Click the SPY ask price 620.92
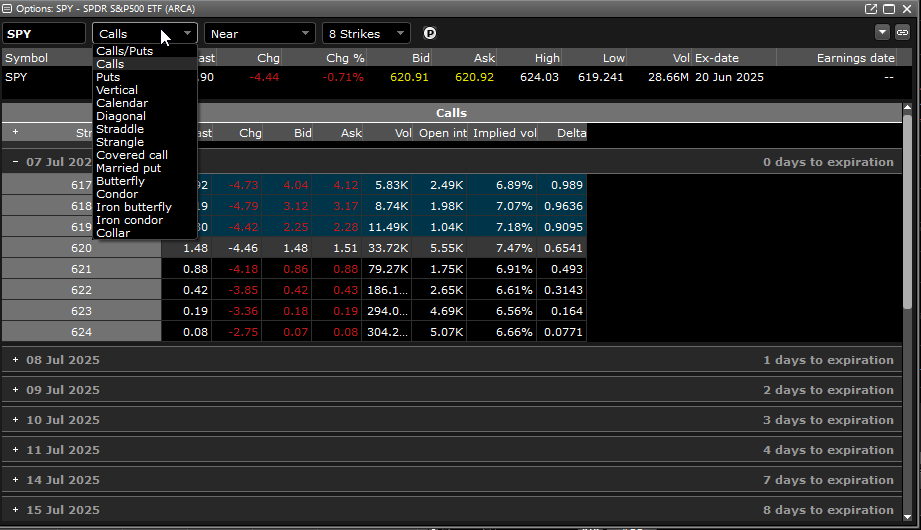Viewport: 921px width, 530px height. [x=475, y=77]
